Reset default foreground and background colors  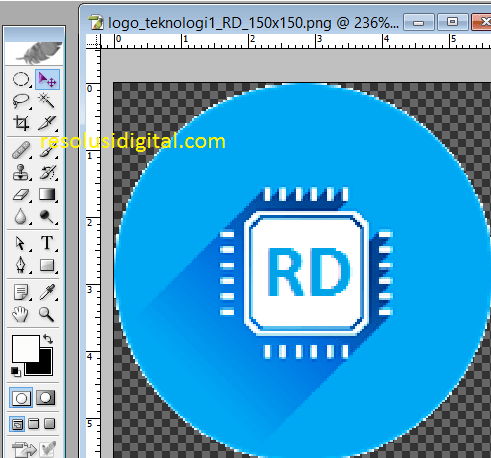click(x=15, y=371)
